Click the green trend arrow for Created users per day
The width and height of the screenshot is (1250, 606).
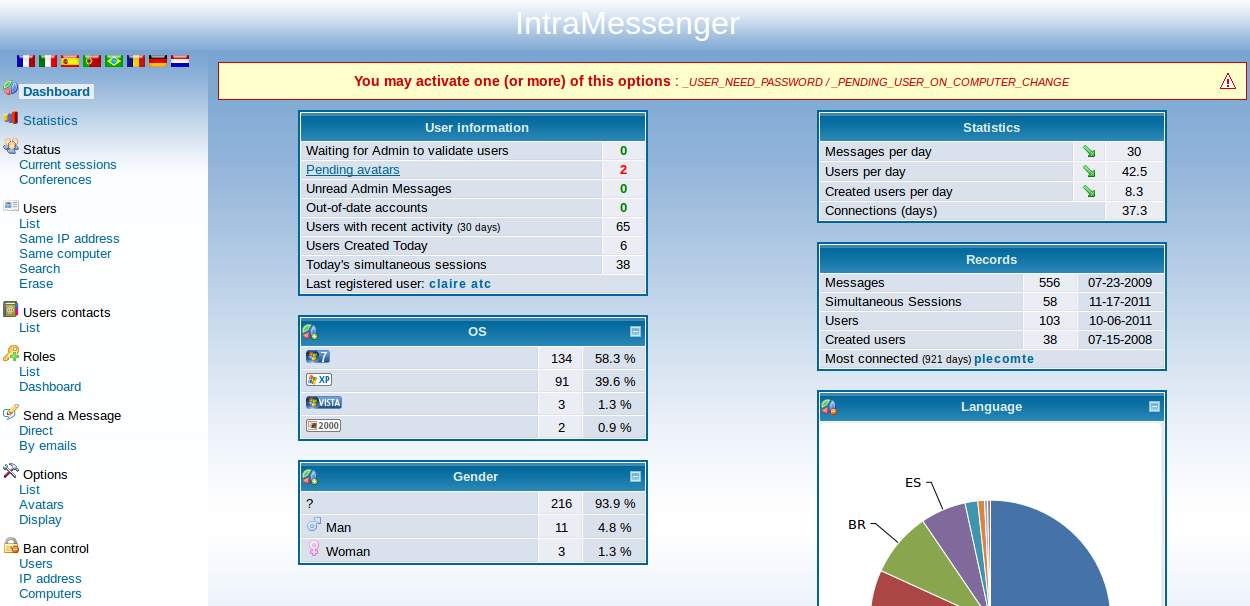tap(1089, 191)
